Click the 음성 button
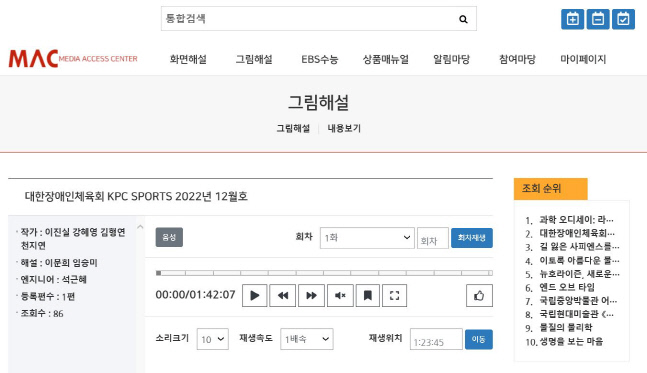Image resolution: width=647 pixels, height=373 pixels. click(x=169, y=237)
